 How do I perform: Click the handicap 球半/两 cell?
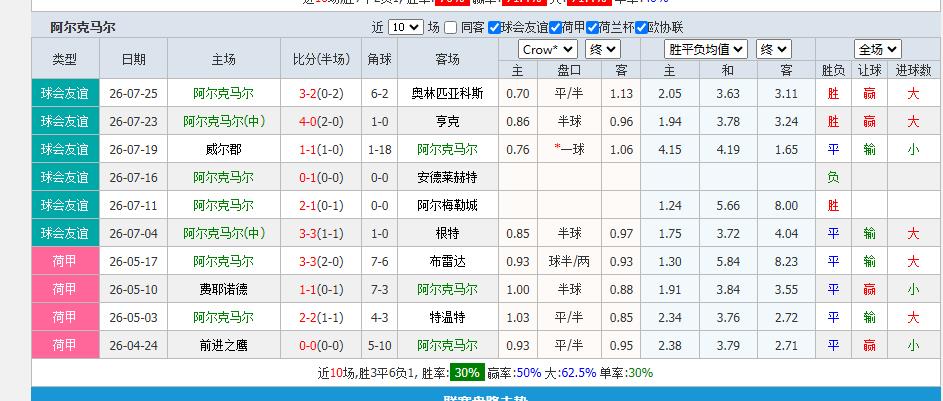pos(569,262)
